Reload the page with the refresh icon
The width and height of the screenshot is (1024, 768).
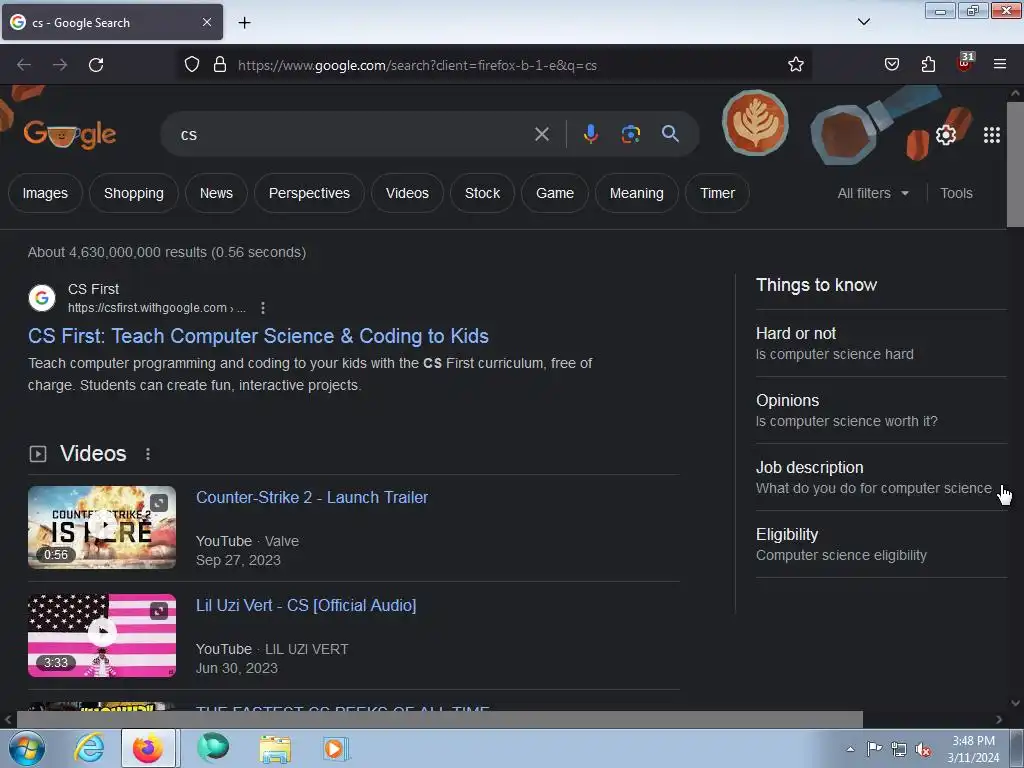(x=96, y=65)
